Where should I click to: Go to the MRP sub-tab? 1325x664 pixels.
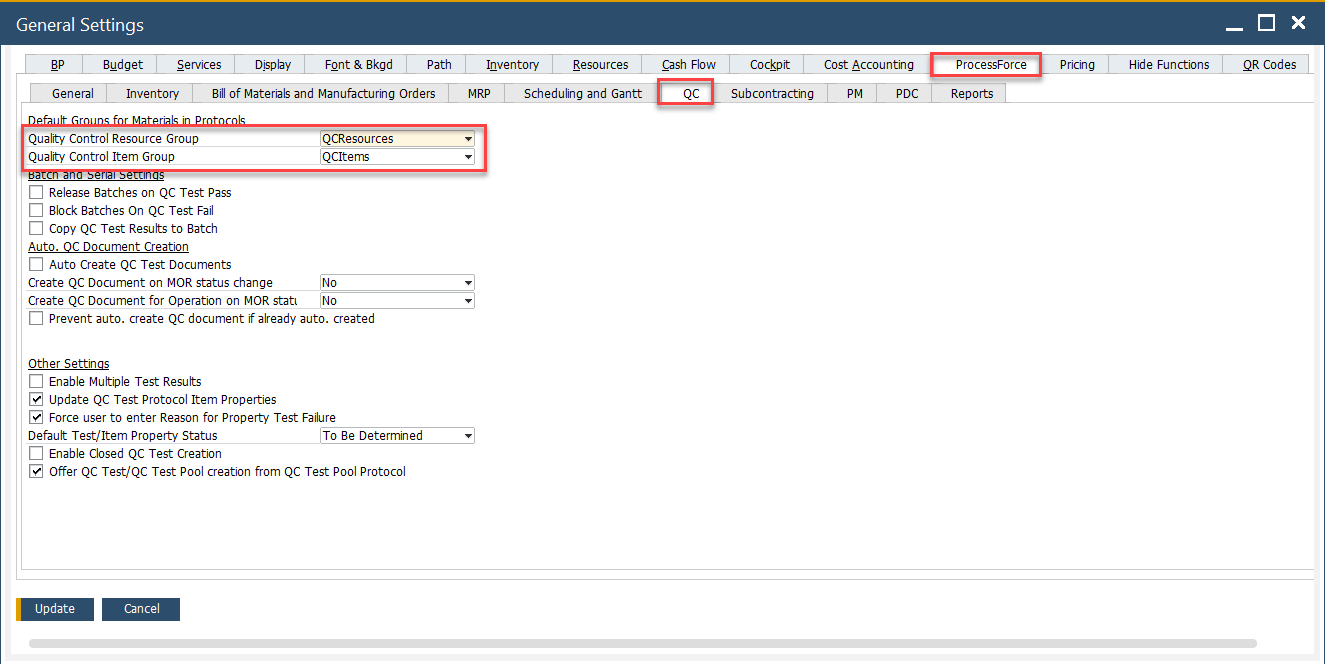click(479, 93)
